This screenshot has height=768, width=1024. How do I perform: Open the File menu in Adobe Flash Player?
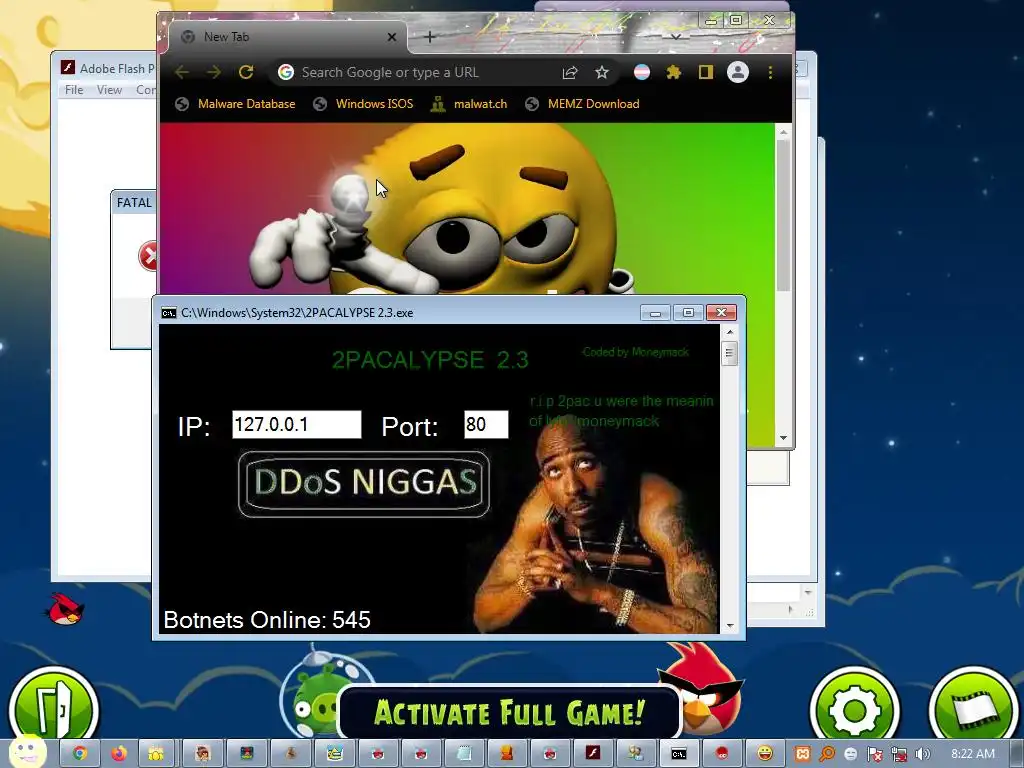pos(74,90)
